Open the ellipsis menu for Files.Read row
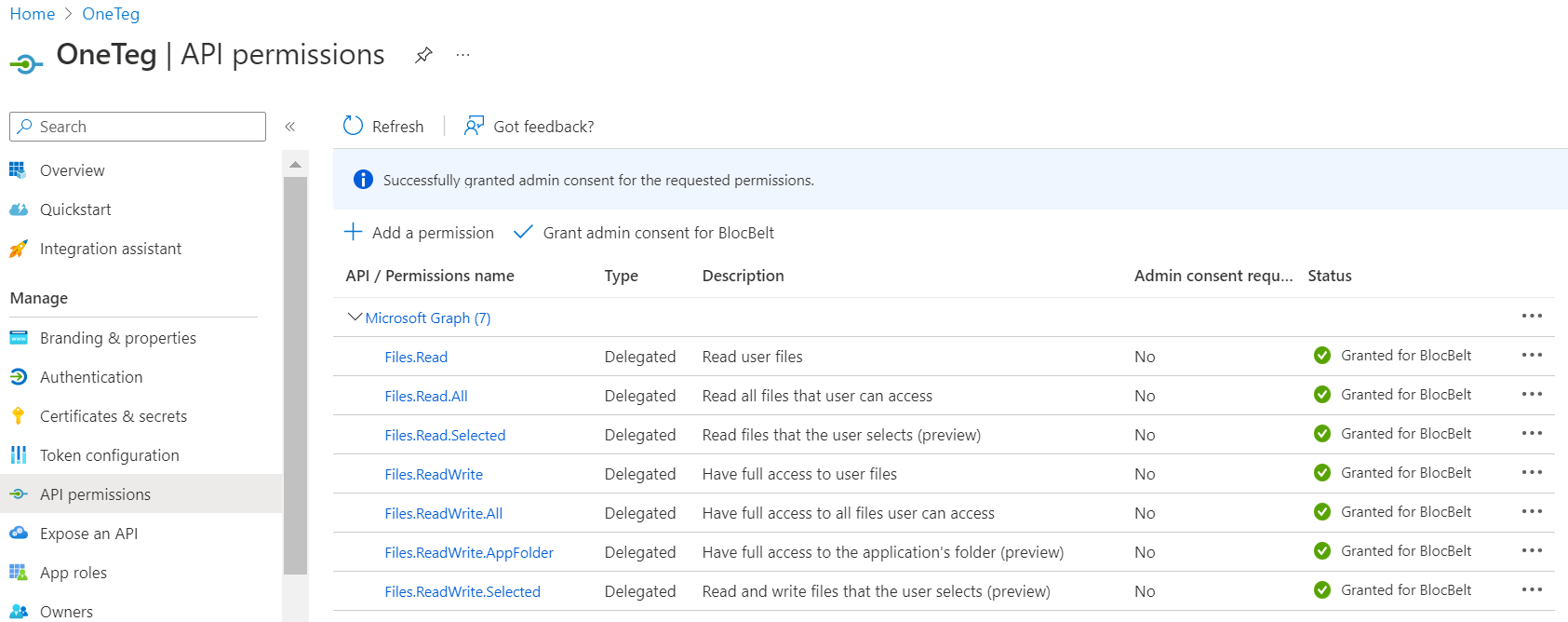Image resolution: width=1568 pixels, height=622 pixels. pyautogui.click(x=1532, y=356)
